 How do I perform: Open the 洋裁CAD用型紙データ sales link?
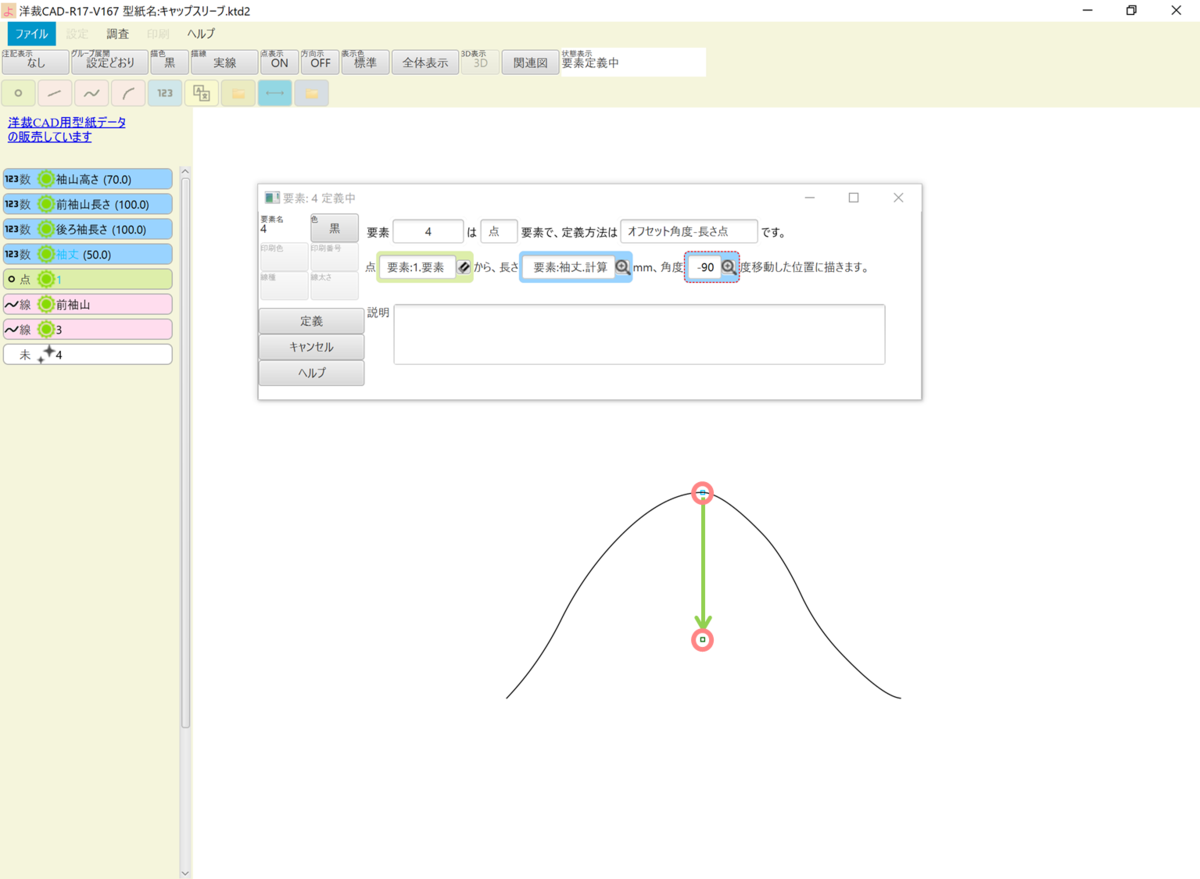[x=65, y=128]
